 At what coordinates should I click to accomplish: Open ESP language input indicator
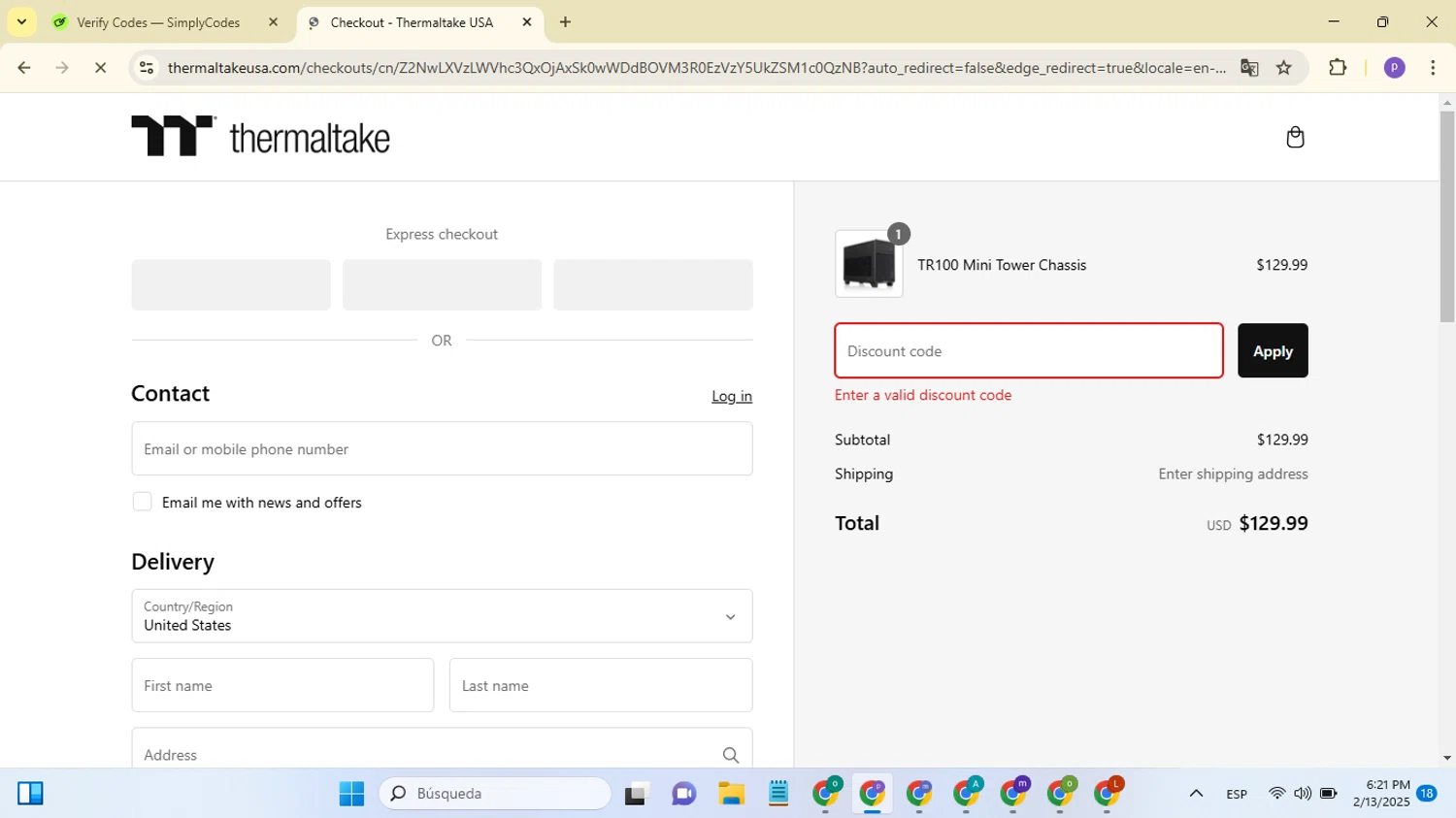tap(1237, 794)
